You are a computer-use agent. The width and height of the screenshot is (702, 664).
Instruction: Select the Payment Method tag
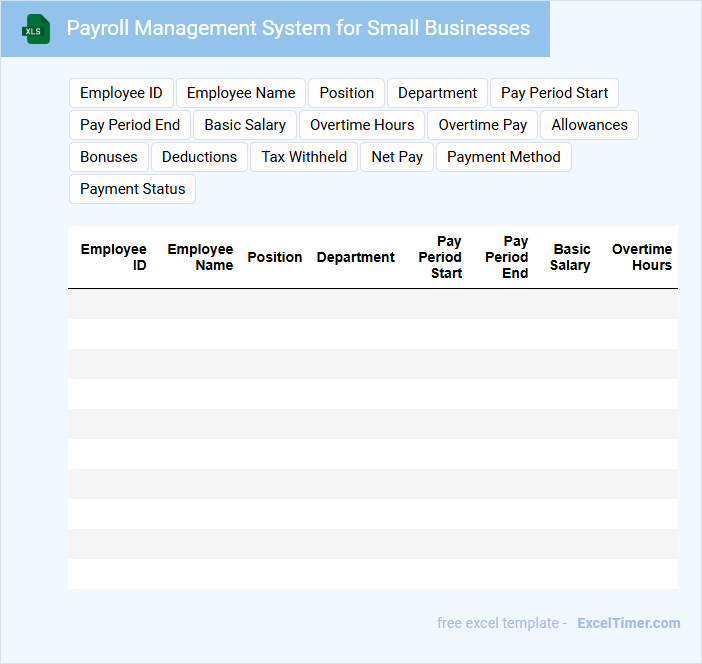(x=504, y=157)
